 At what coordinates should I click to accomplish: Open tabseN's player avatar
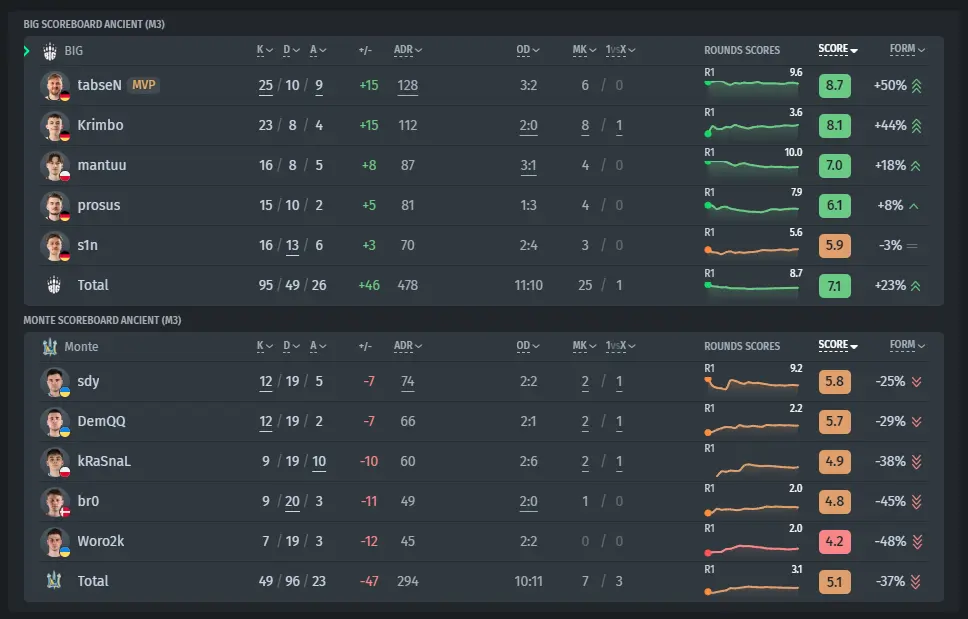pyautogui.click(x=55, y=86)
